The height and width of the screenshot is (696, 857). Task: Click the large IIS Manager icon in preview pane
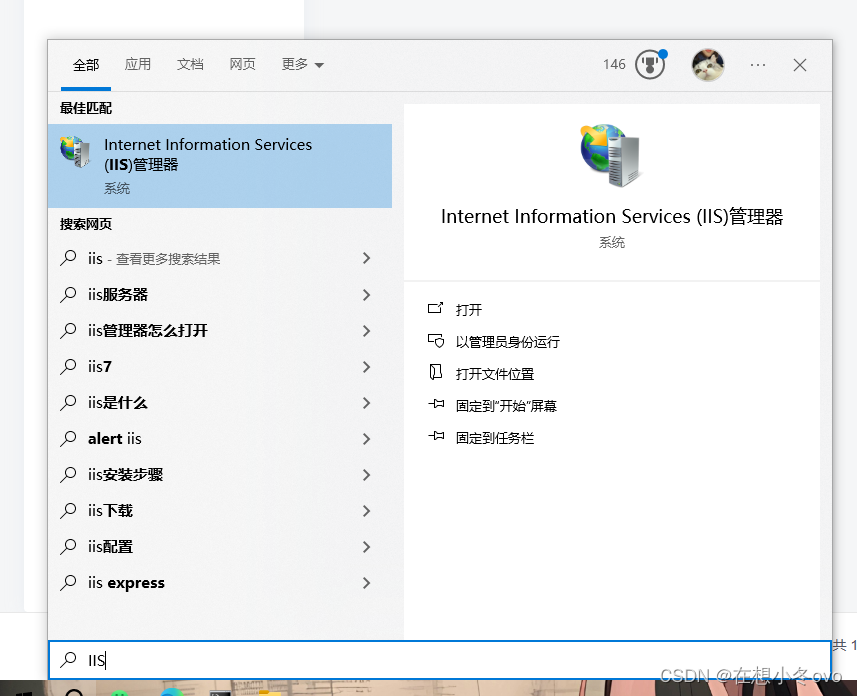(611, 155)
